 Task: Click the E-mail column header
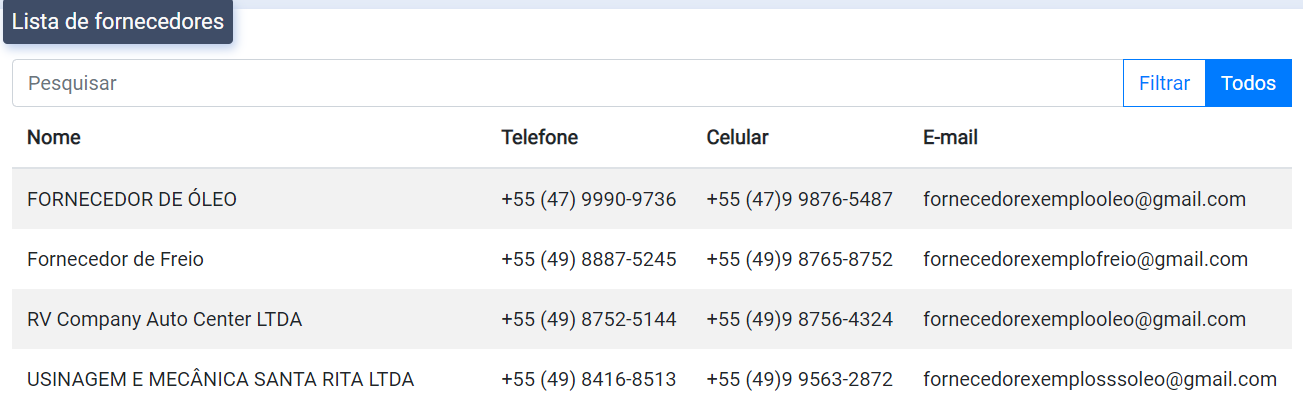[x=950, y=138]
